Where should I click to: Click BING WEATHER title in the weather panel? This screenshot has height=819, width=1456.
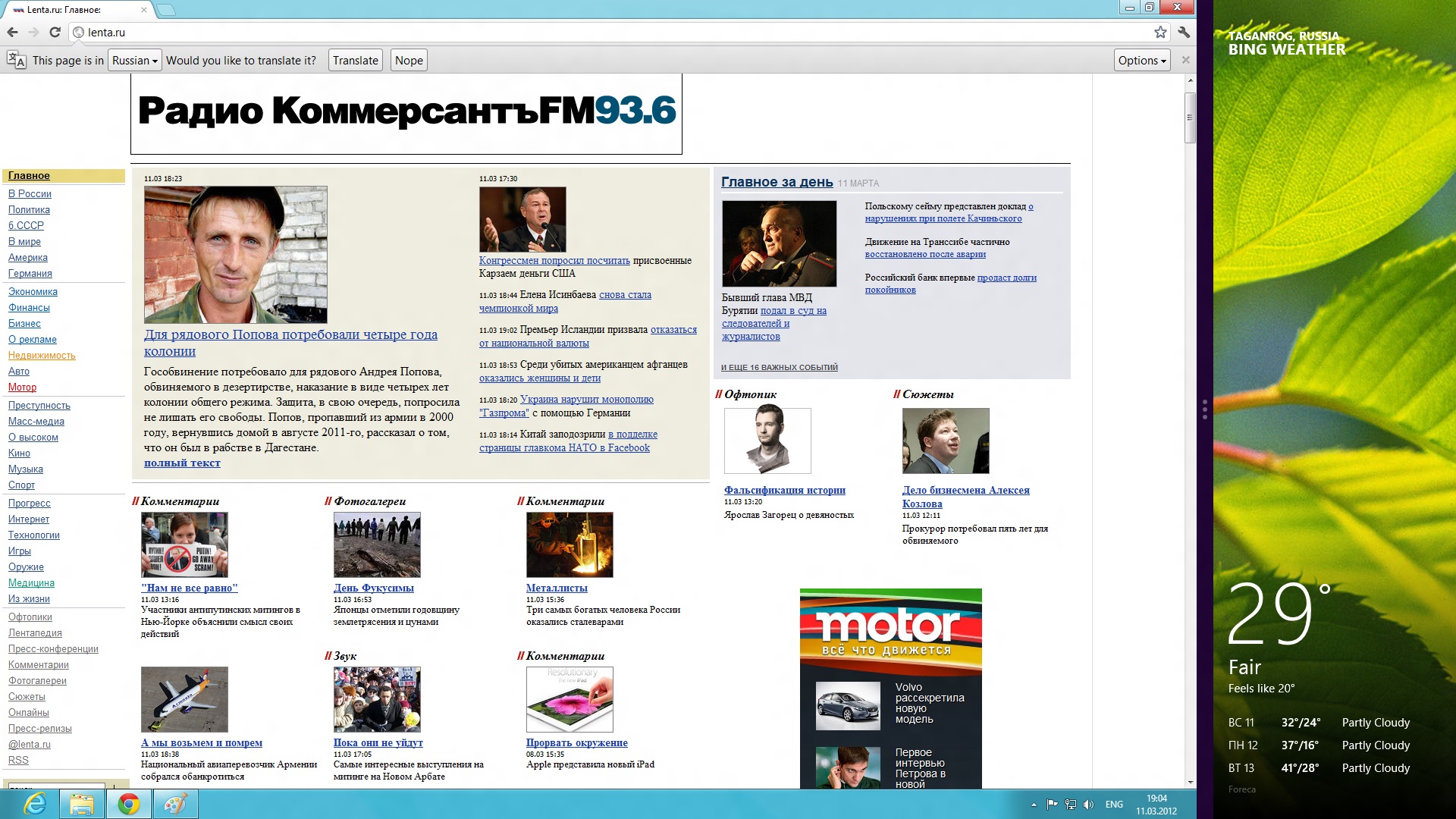1287,49
